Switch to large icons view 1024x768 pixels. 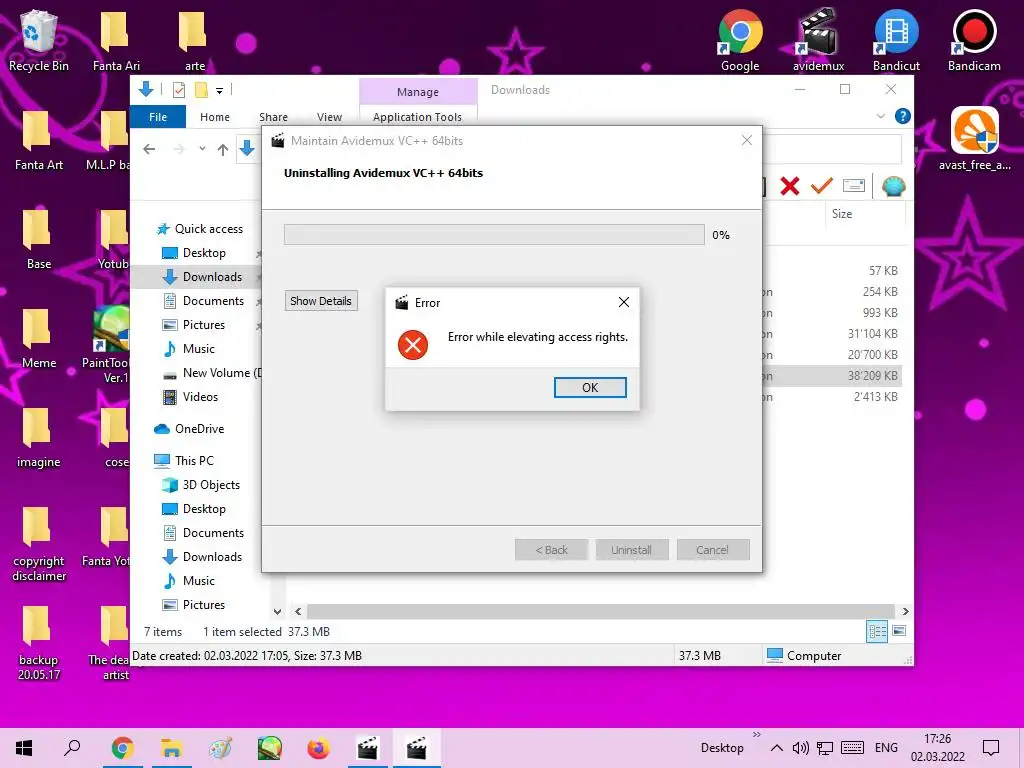click(899, 631)
